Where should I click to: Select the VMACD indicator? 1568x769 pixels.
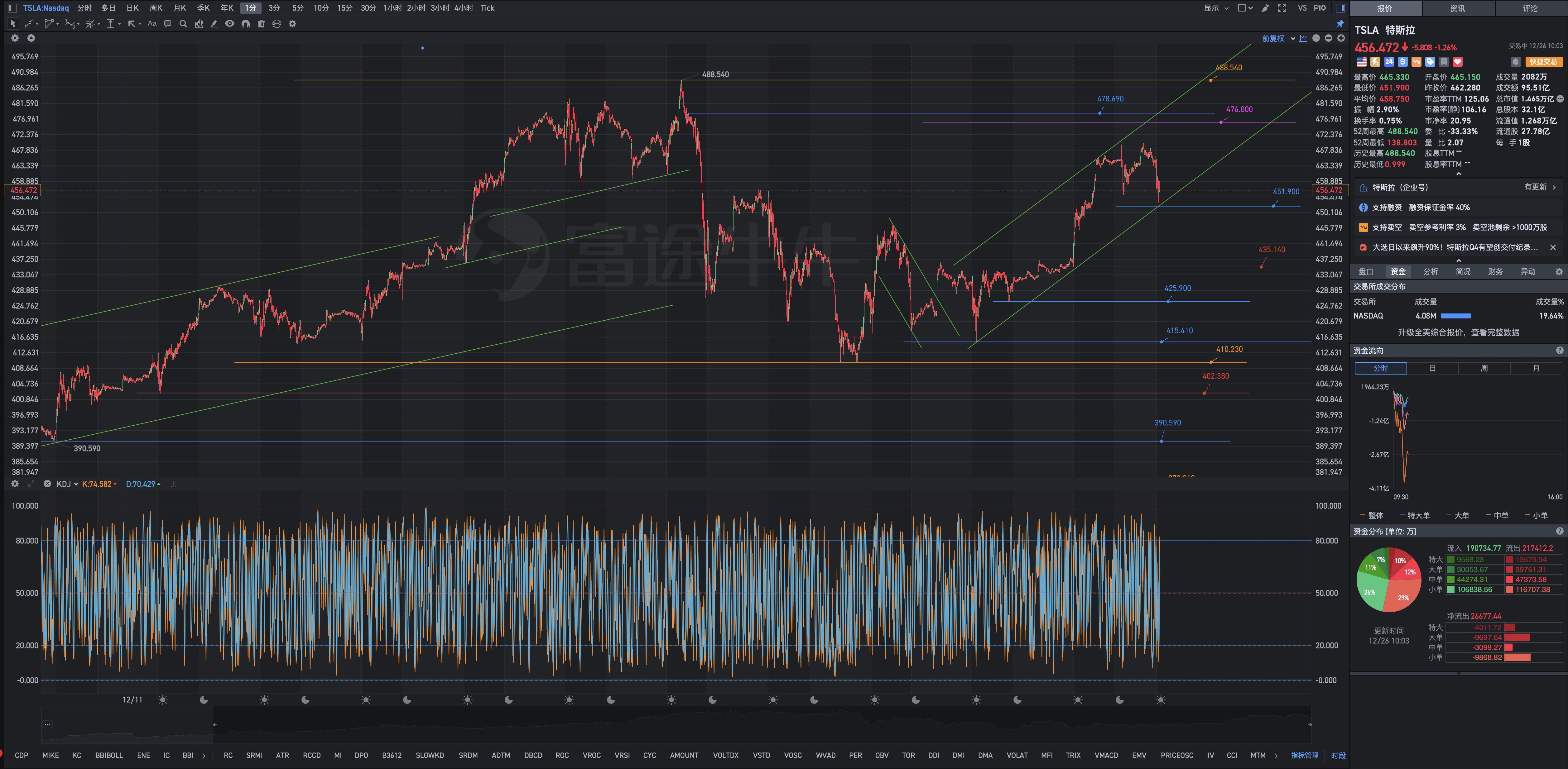(x=1106, y=756)
